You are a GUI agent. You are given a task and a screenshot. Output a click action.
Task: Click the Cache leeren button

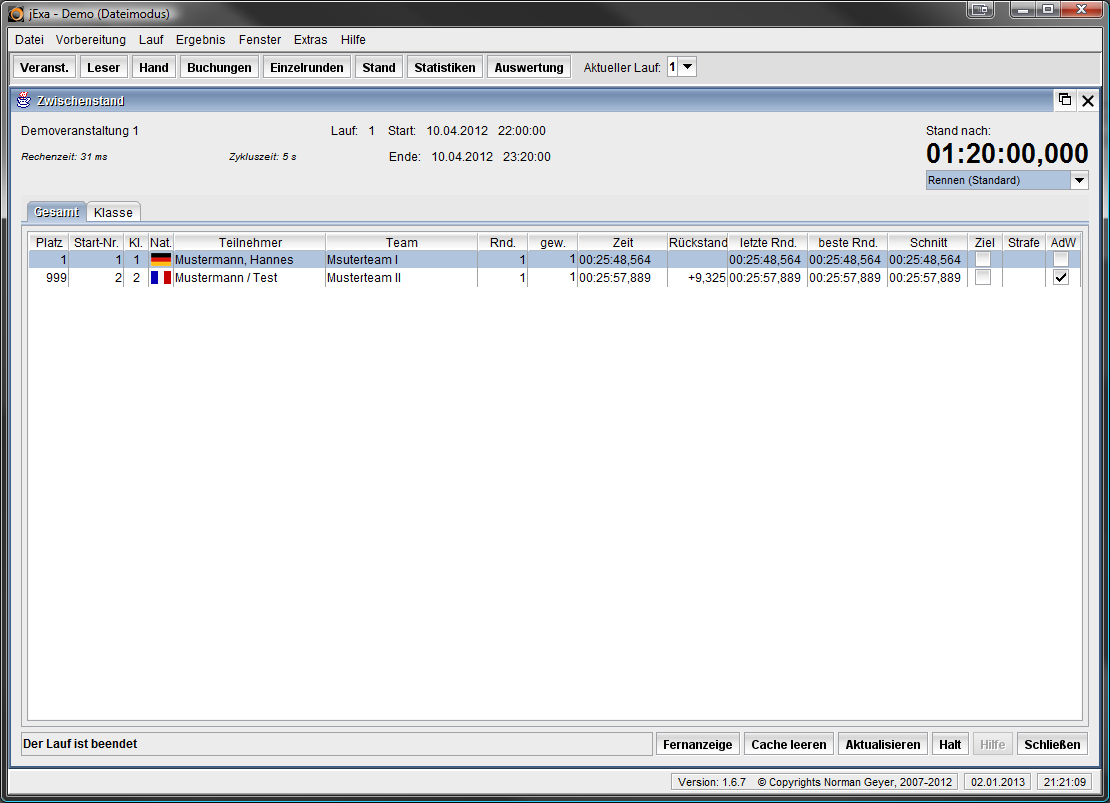[788, 744]
